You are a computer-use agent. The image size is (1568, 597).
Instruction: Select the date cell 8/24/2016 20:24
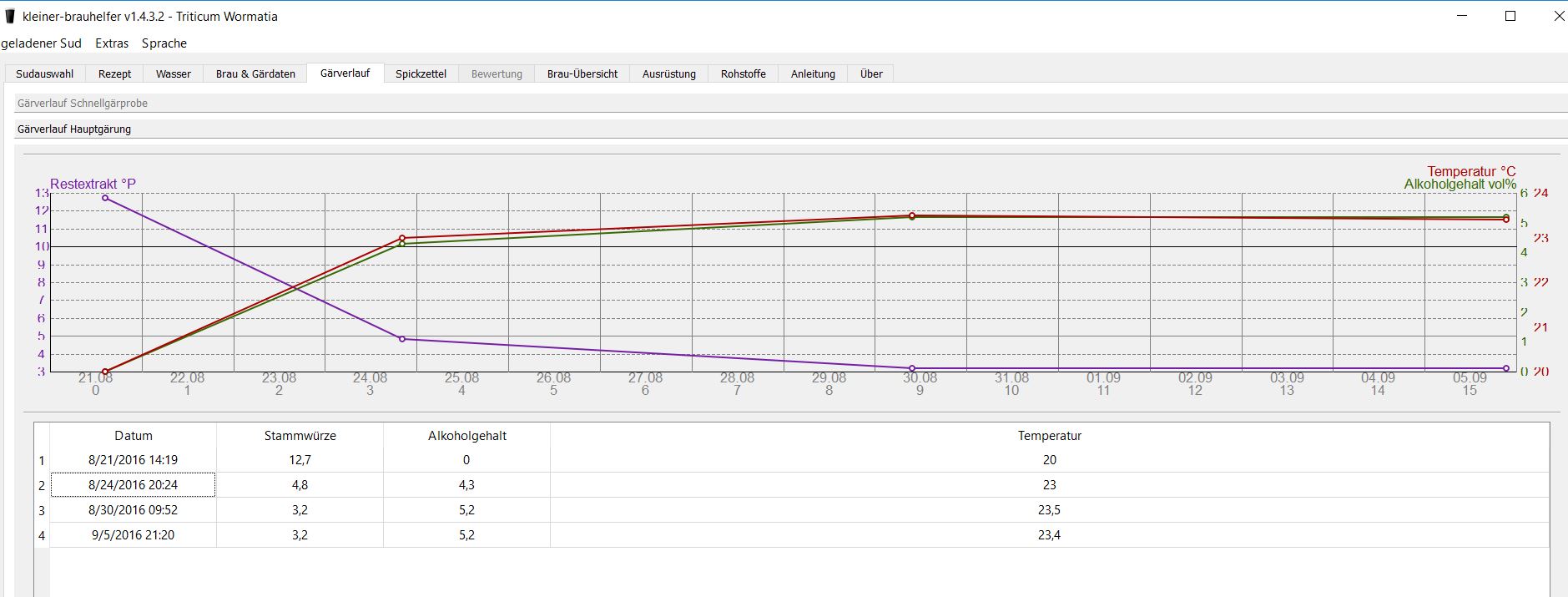134,485
